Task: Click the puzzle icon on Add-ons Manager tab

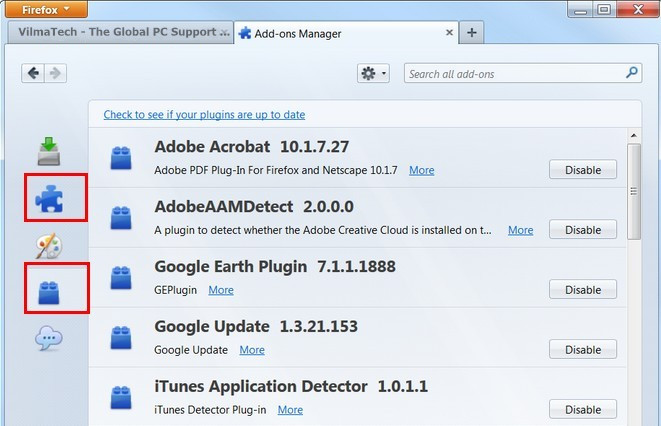Action: [x=245, y=33]
